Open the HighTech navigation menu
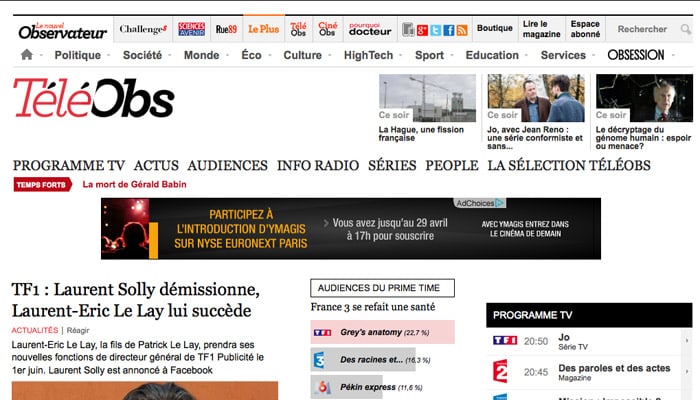The height and width of the screenshot is (400, 700). 368,56
